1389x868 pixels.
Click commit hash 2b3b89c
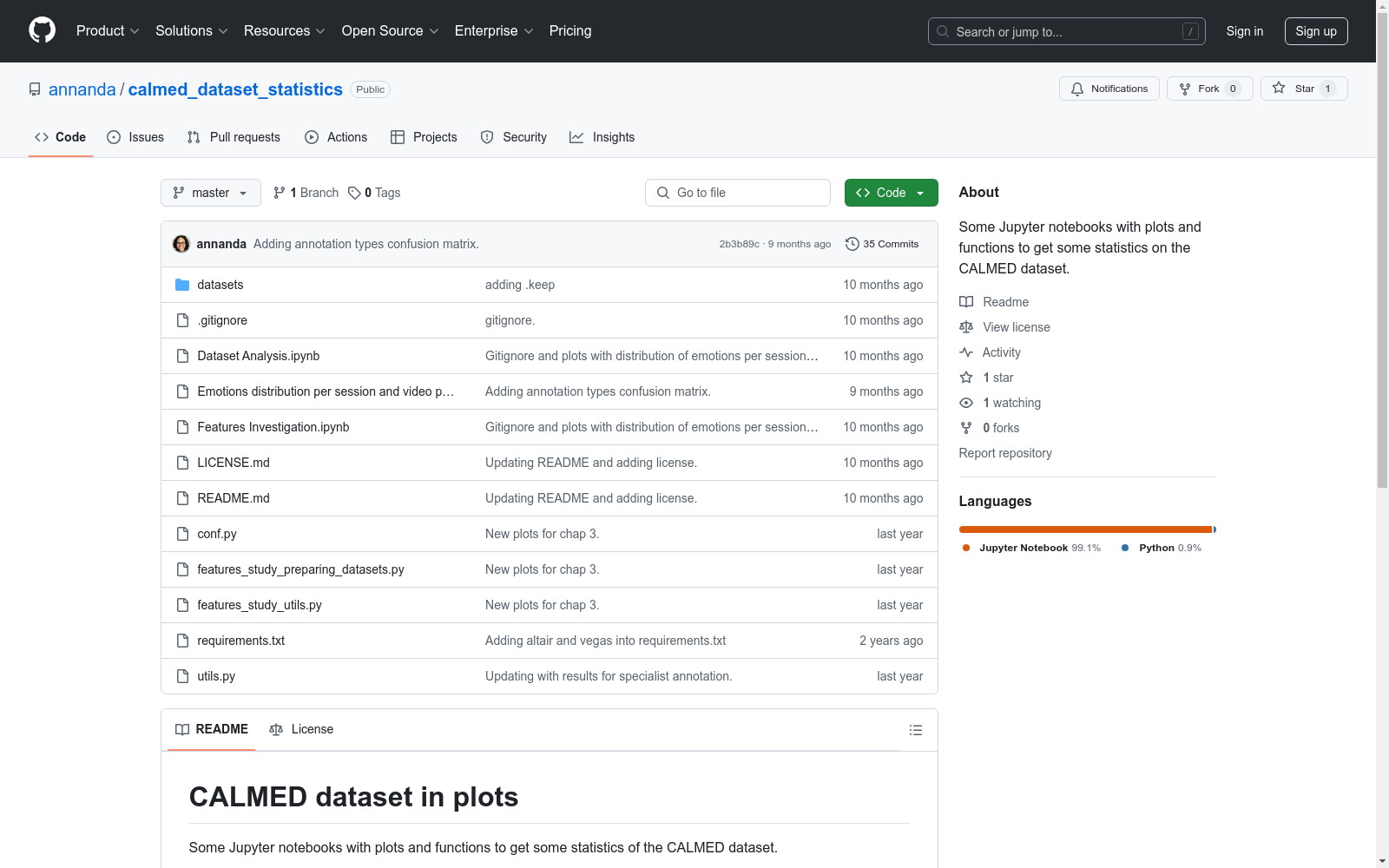(740, 244)
